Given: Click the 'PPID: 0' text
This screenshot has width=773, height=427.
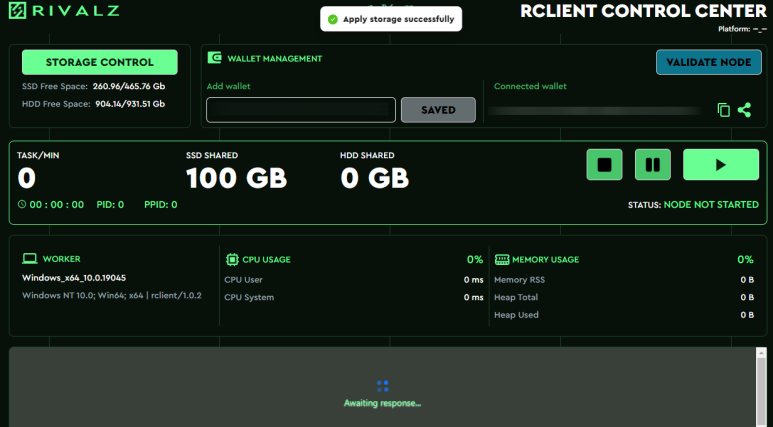Looking at the screenshot, I should tap(161, 205).
